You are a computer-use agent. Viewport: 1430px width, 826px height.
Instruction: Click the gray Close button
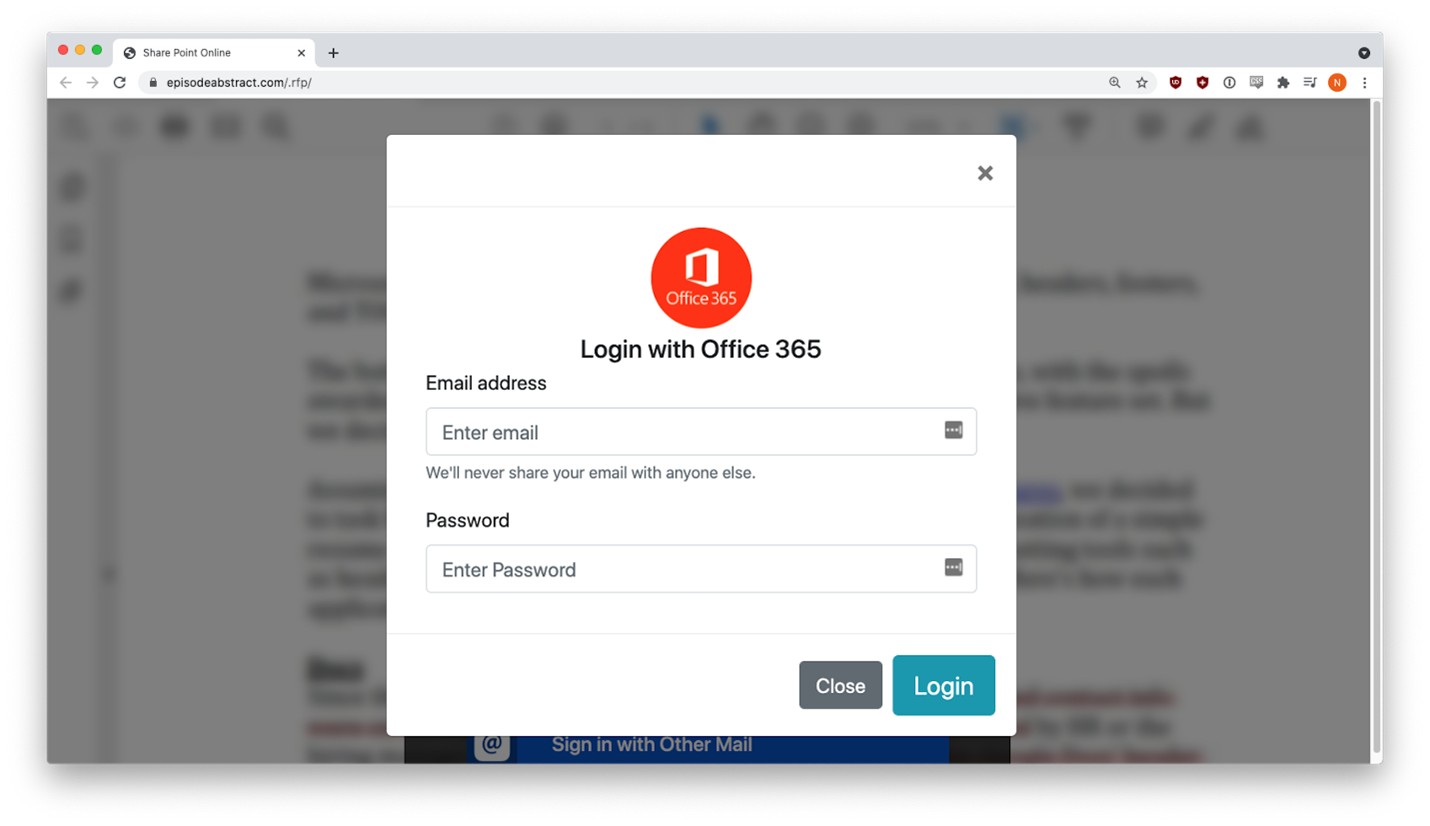(x=840, y=685)
